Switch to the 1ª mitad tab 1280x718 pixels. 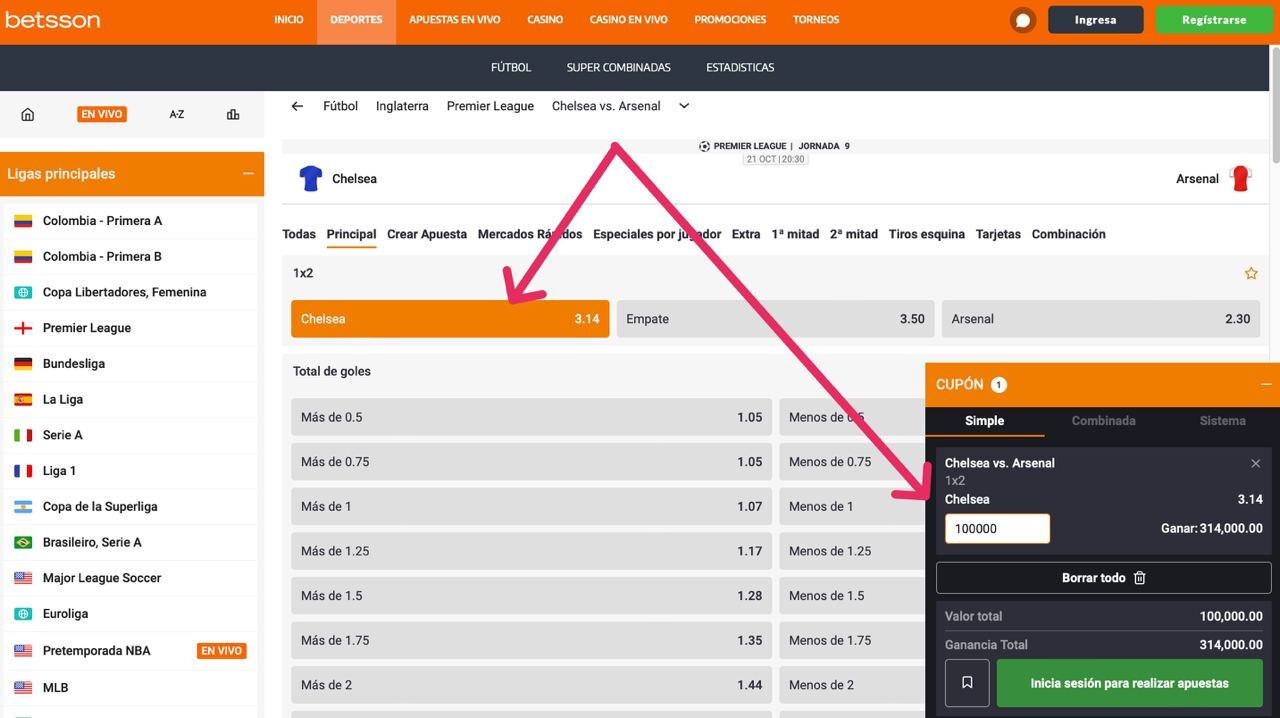click(x=795, y=234)
